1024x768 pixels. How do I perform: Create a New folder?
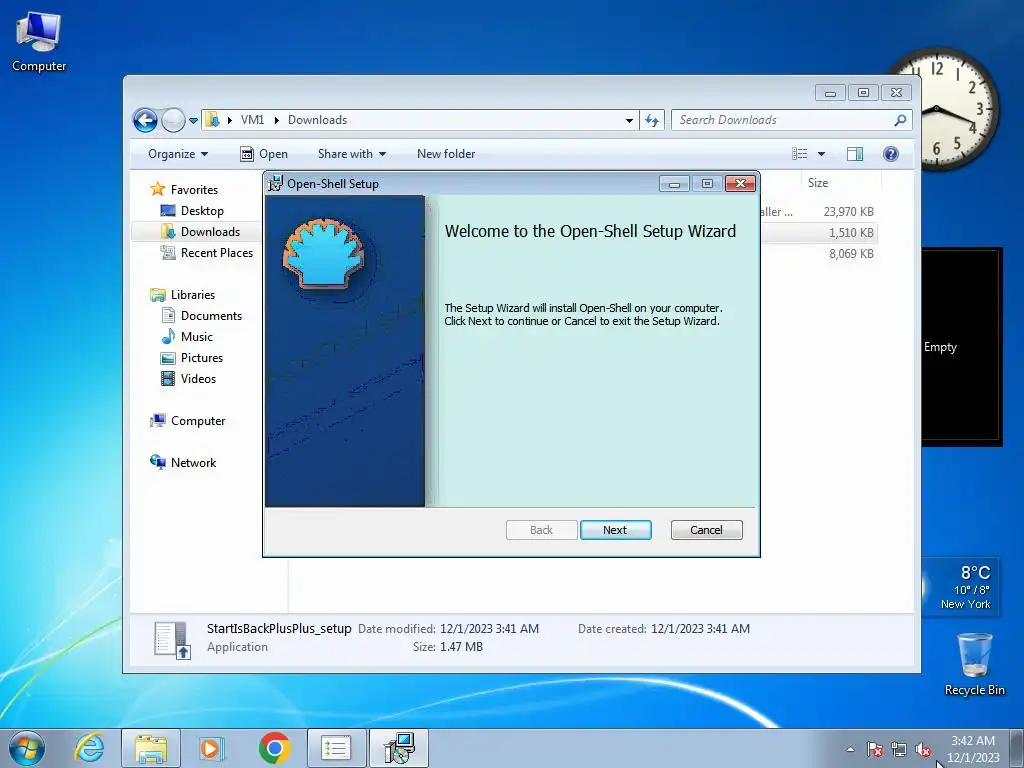click(x=446, y=154)
